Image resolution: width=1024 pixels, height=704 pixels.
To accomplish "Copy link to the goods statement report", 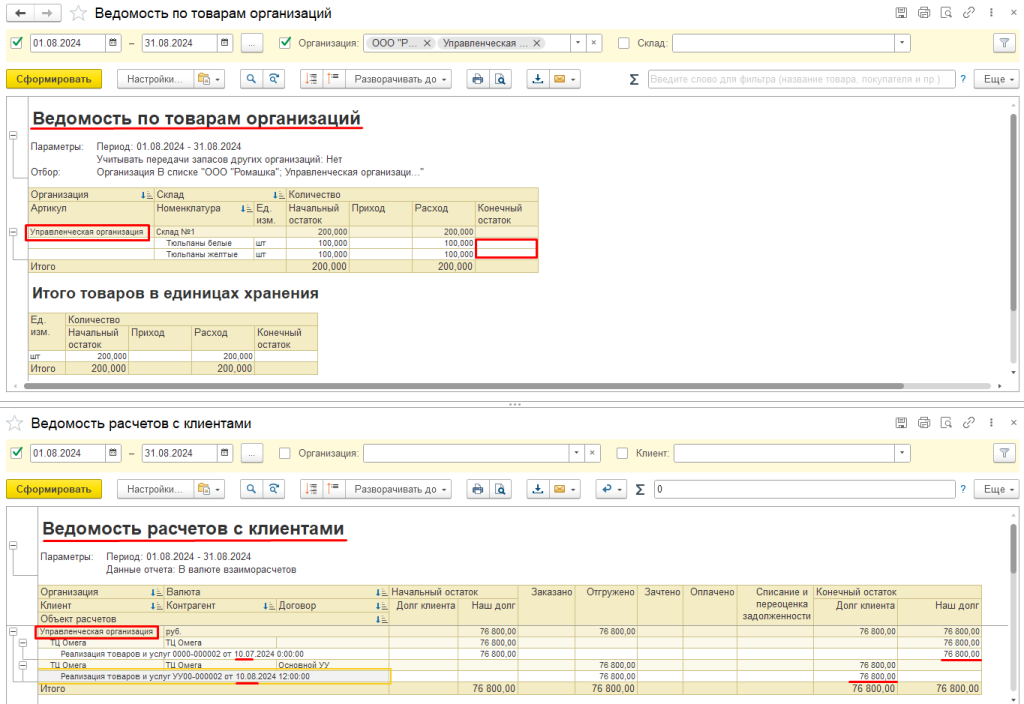I will [969, 13].
